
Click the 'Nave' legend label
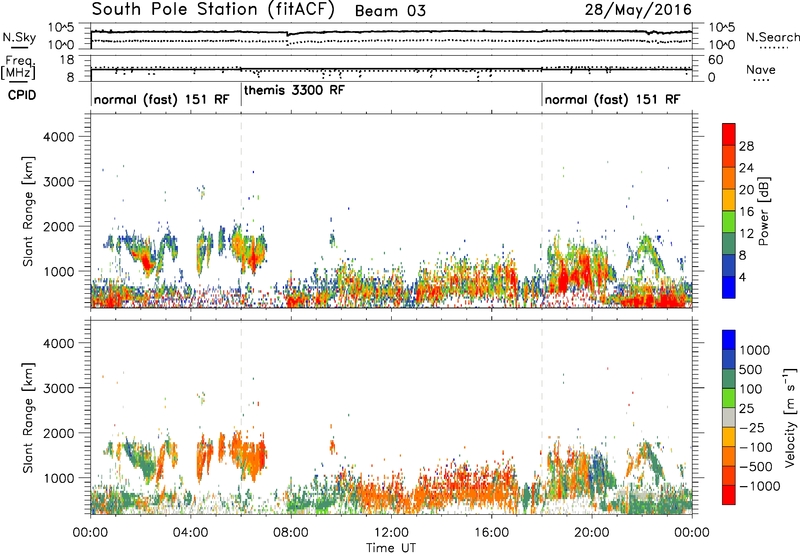pyautogui.click(x=761, y=70)
